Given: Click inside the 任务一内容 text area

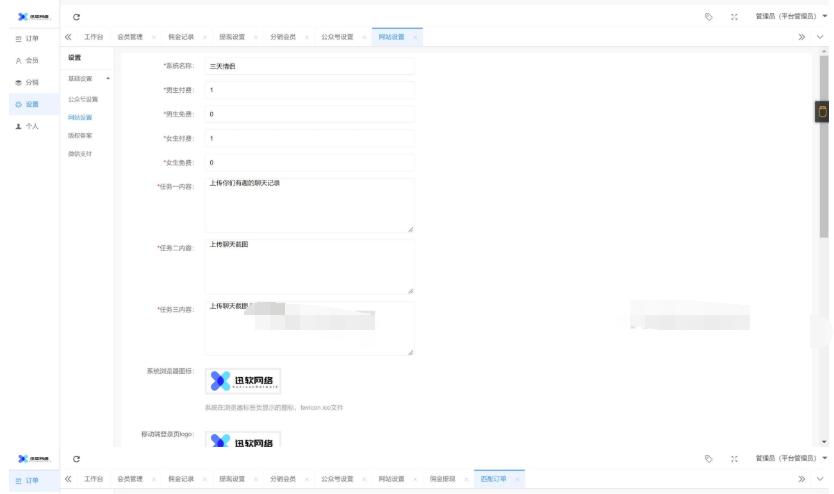Looking at the screenshot, I should point(310,205).
